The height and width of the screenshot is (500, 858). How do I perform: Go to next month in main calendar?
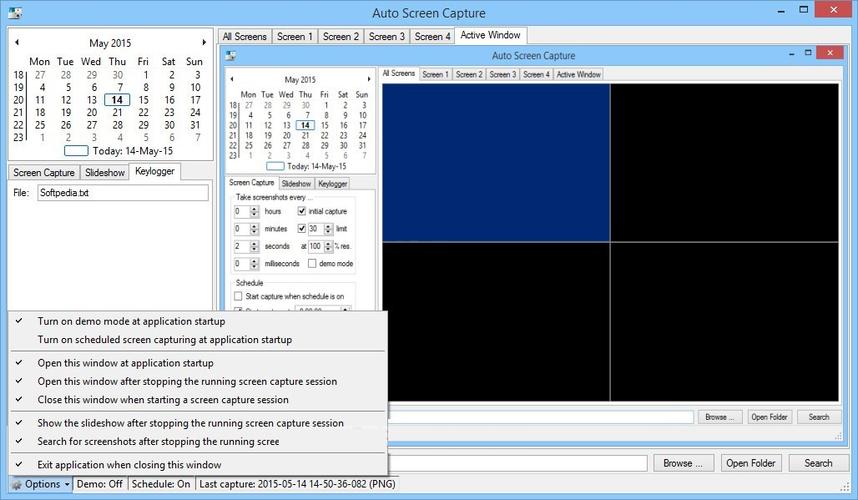pos(204,42)
